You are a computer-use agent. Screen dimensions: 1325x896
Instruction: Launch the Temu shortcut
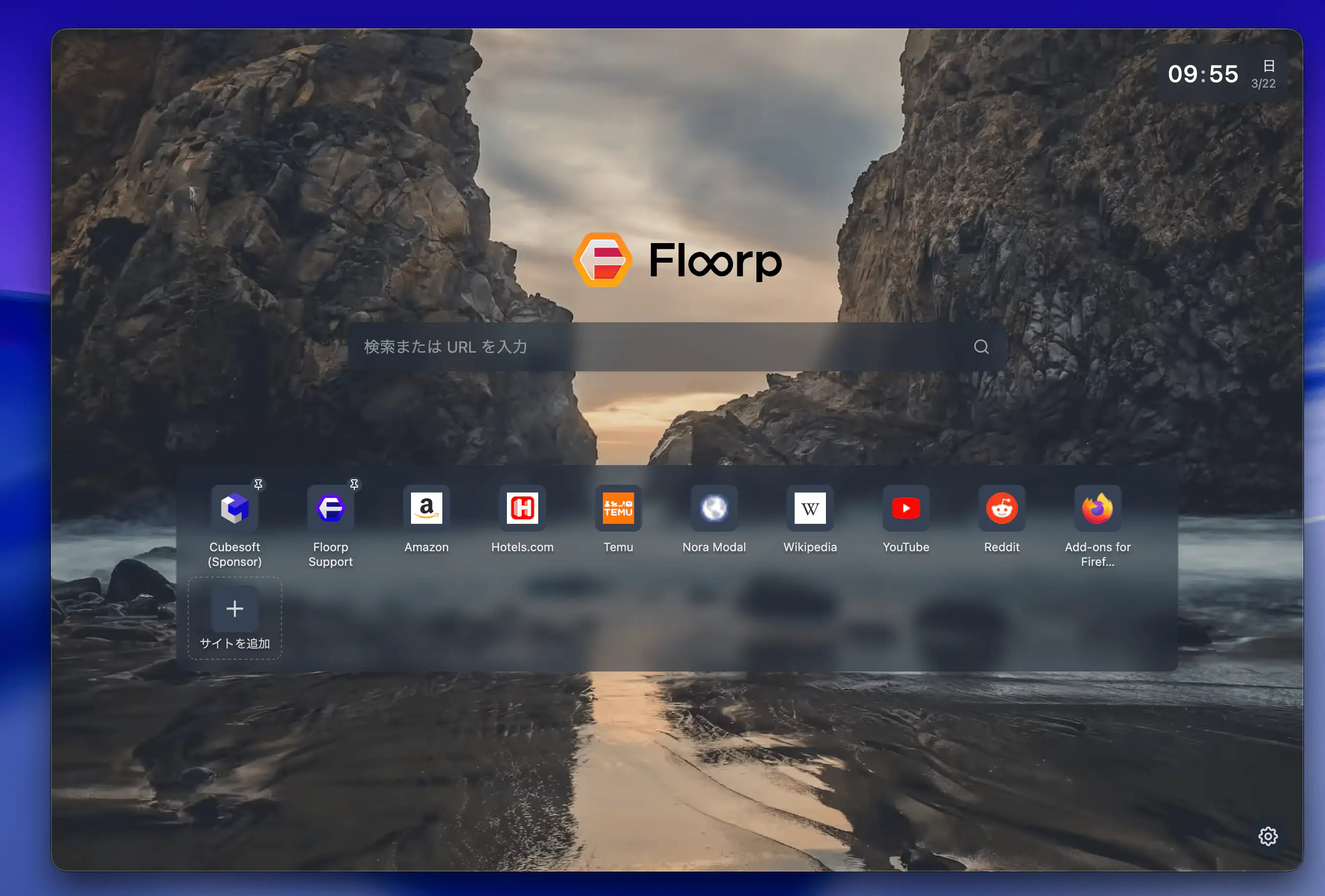(x=618, y=509)
